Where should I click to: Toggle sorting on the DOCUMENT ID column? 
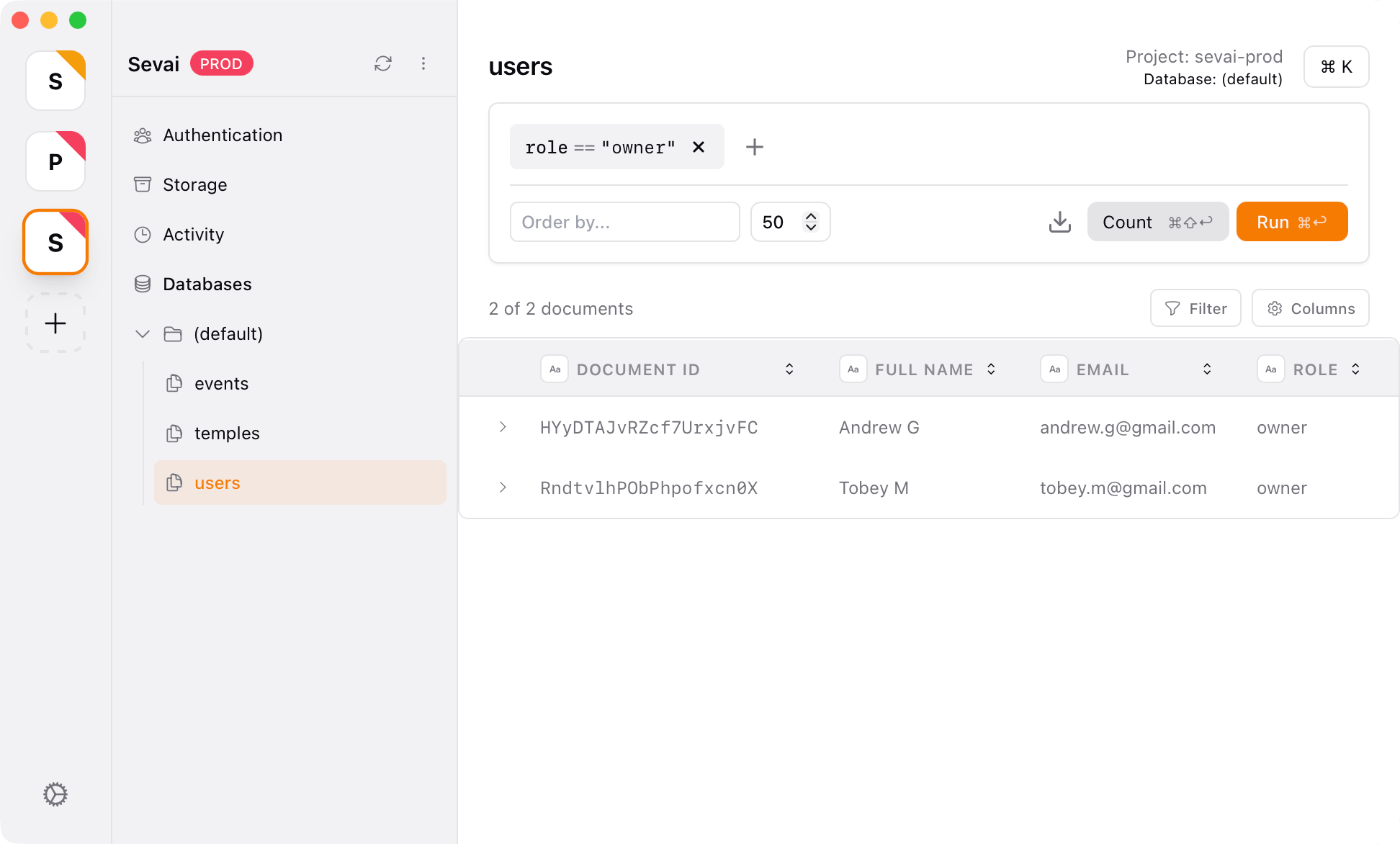click(789, 369)
